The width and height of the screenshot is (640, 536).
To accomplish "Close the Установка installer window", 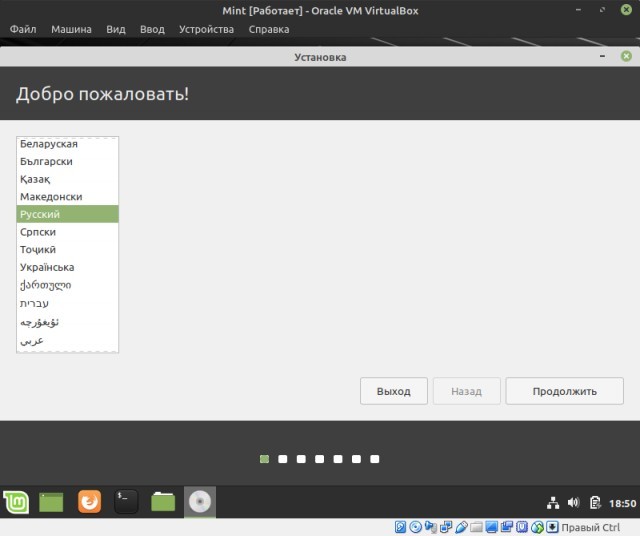I will pos(626,56).
